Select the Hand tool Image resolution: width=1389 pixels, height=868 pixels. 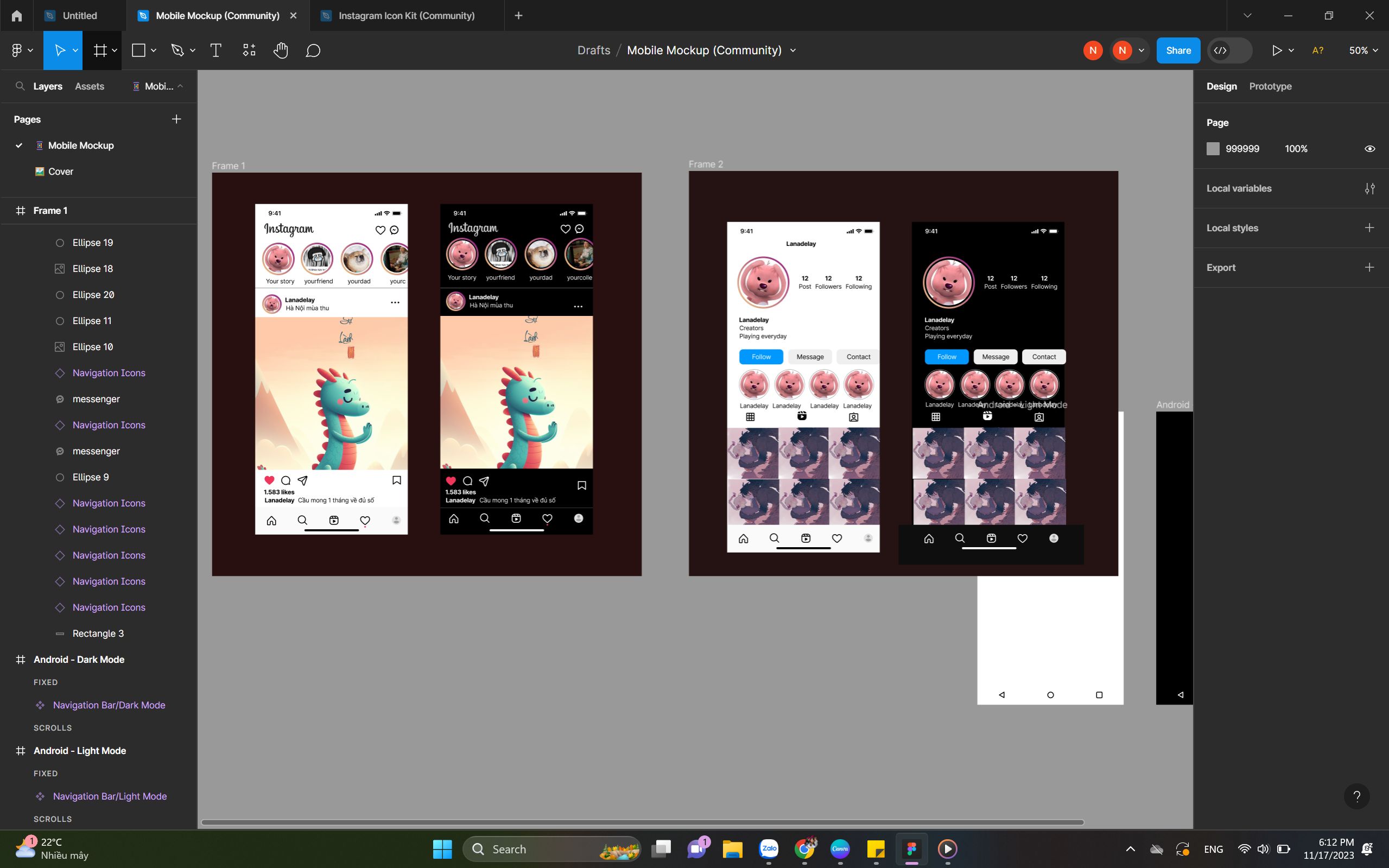click(281, 50)
